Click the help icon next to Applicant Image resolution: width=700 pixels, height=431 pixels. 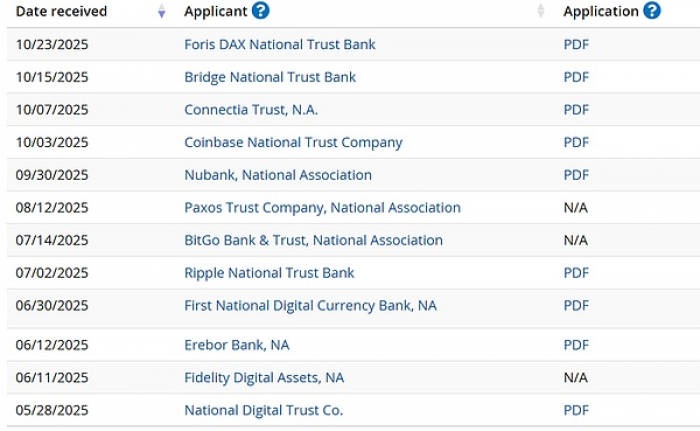coord(261,11)
